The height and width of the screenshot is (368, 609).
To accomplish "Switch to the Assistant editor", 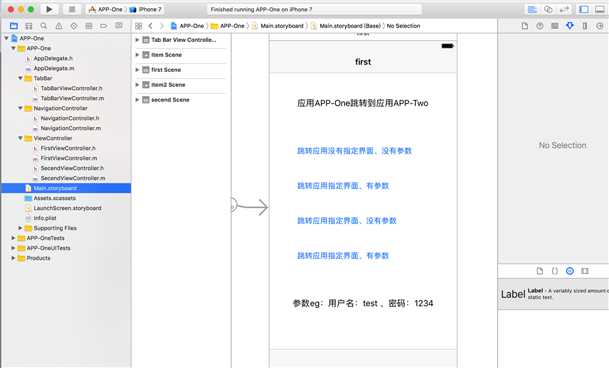I will (548, 9).
